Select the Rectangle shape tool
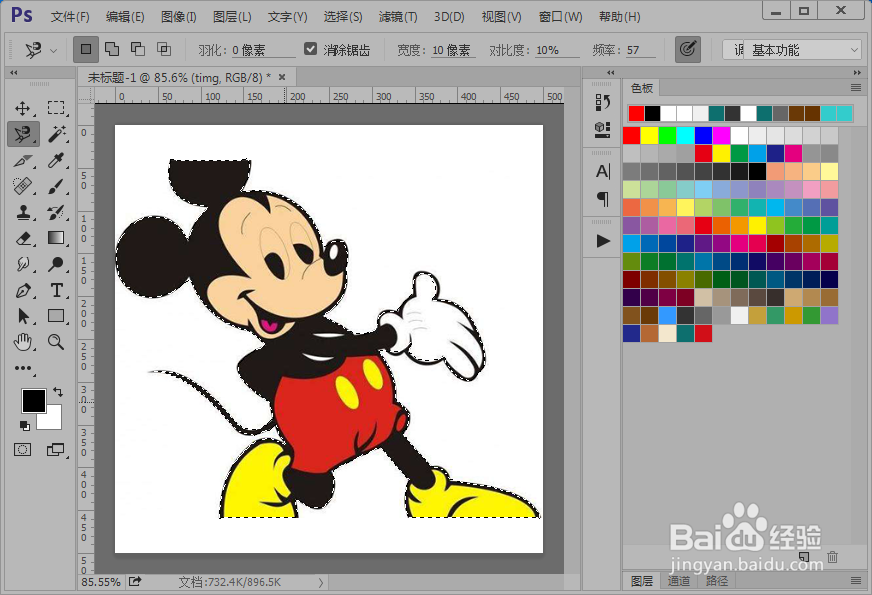Screen dimensions: 872x595 (x=56, y=316)
